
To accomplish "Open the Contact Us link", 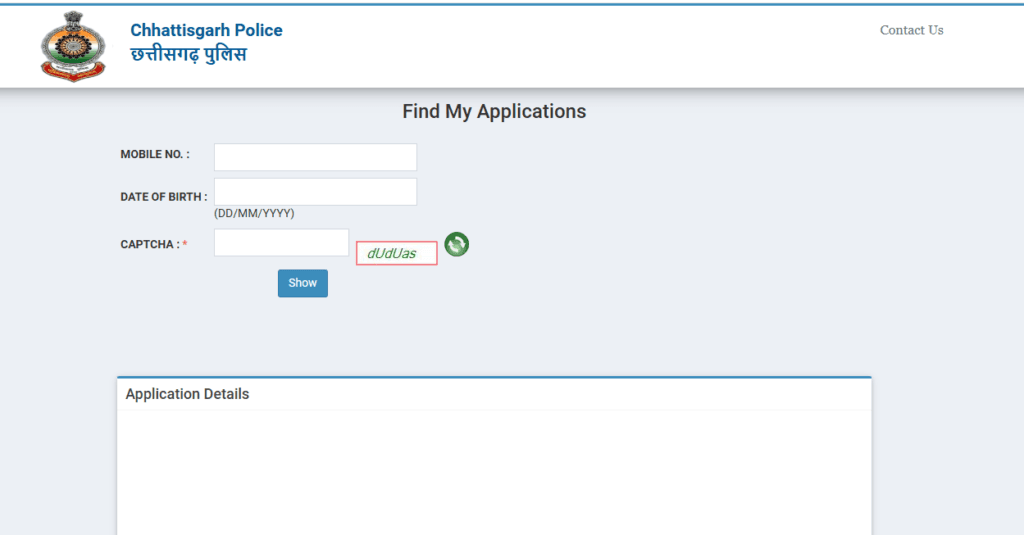I will point(911,30).
